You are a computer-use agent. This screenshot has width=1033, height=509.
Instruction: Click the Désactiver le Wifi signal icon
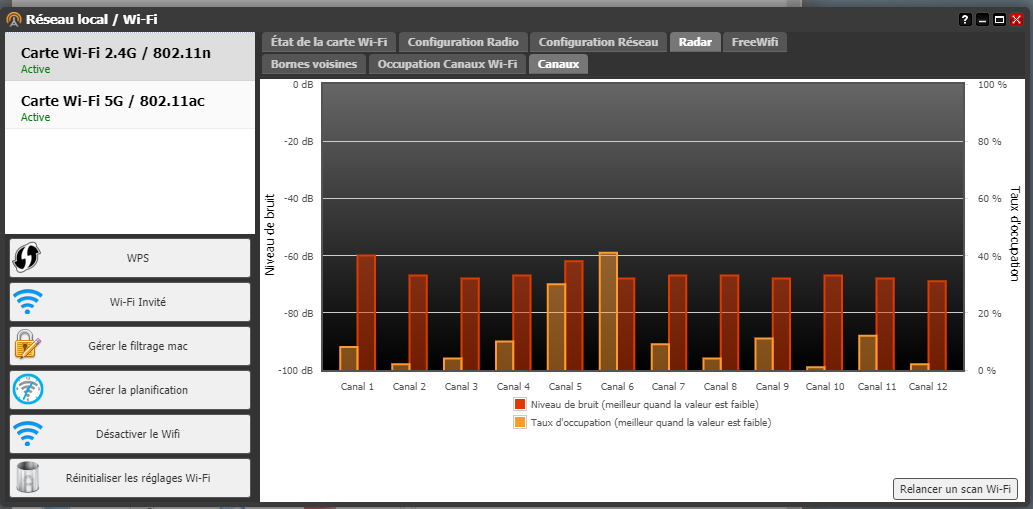[x=28, y=434]
